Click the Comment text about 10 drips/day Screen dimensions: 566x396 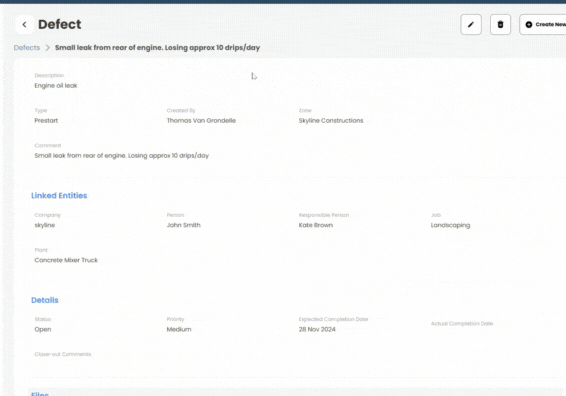click(x=122, y=156)
